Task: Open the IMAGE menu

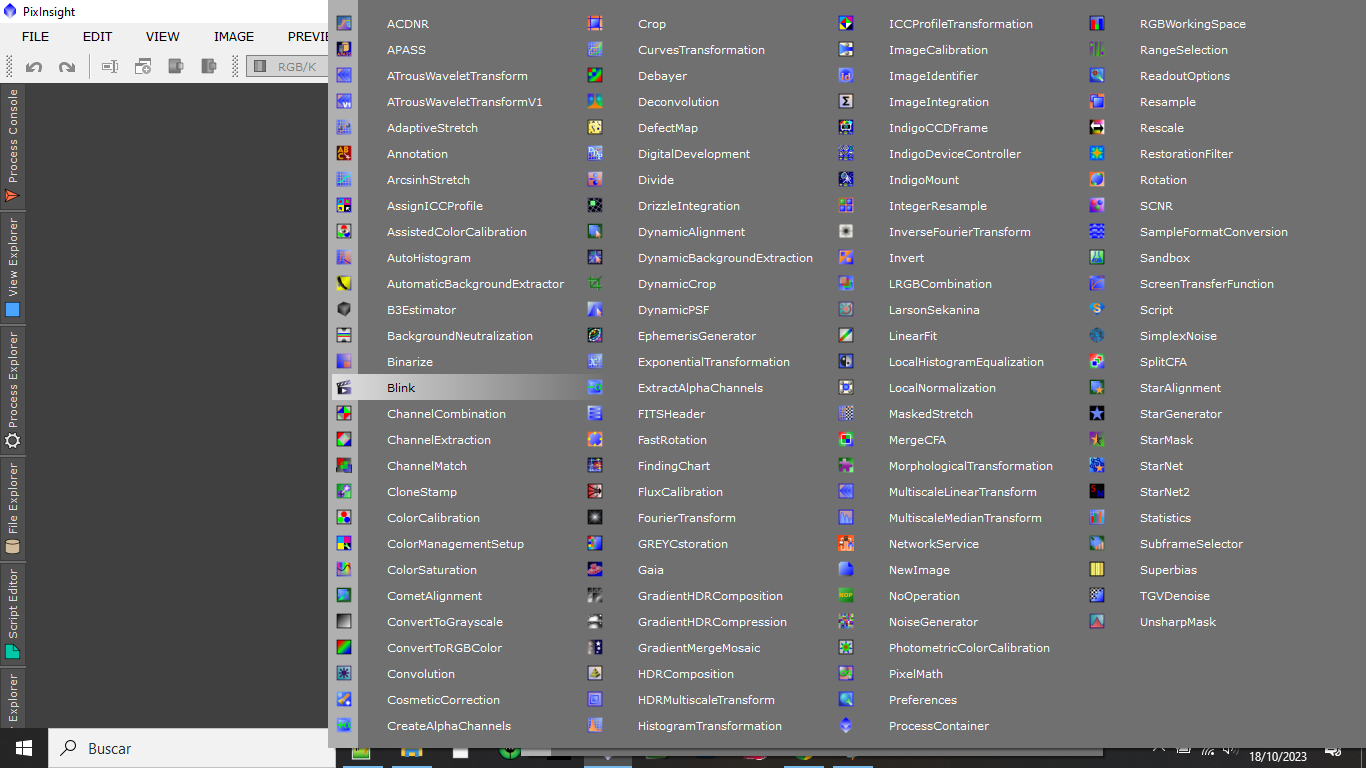Action: pos(234,36)
